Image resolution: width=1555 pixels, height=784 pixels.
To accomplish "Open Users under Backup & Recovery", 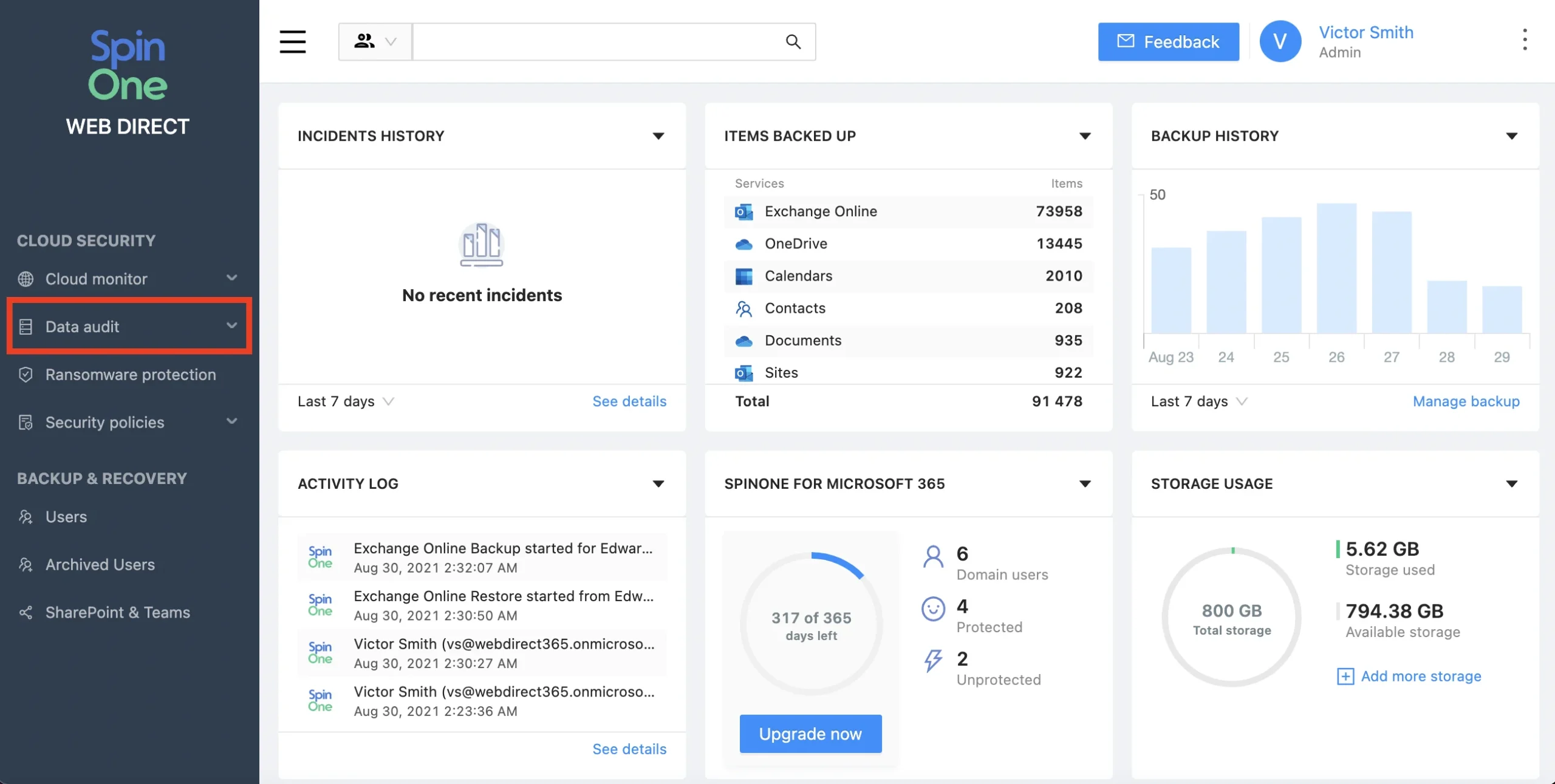I will (66, 517).
